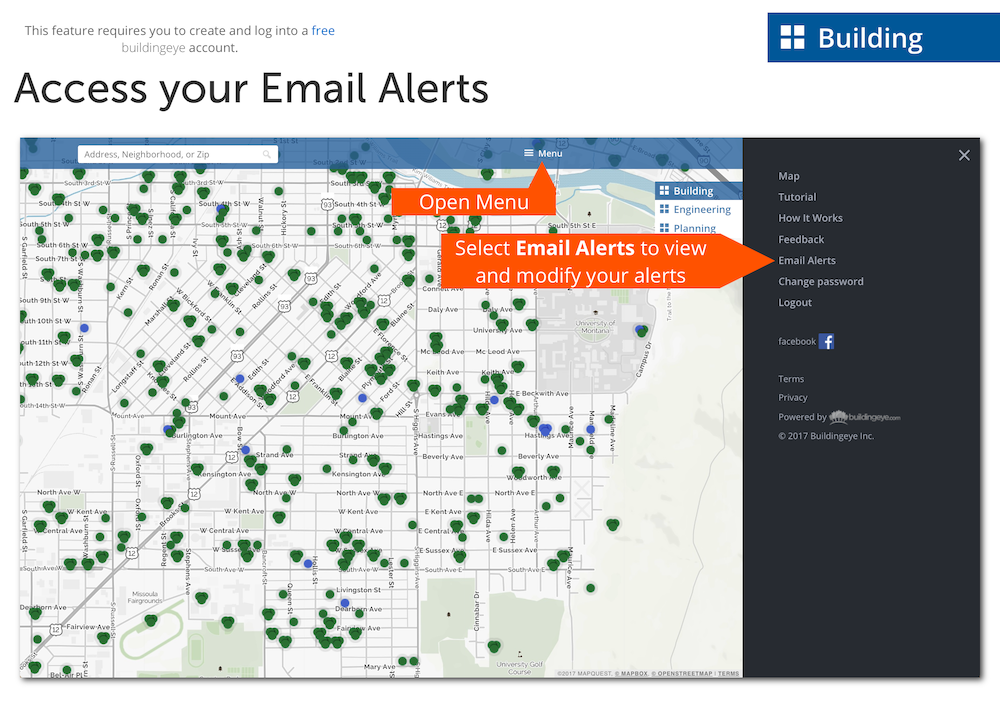Open the Terms link in the side menu
This screenshot has width=1000, height=715.
coord(791,379)
